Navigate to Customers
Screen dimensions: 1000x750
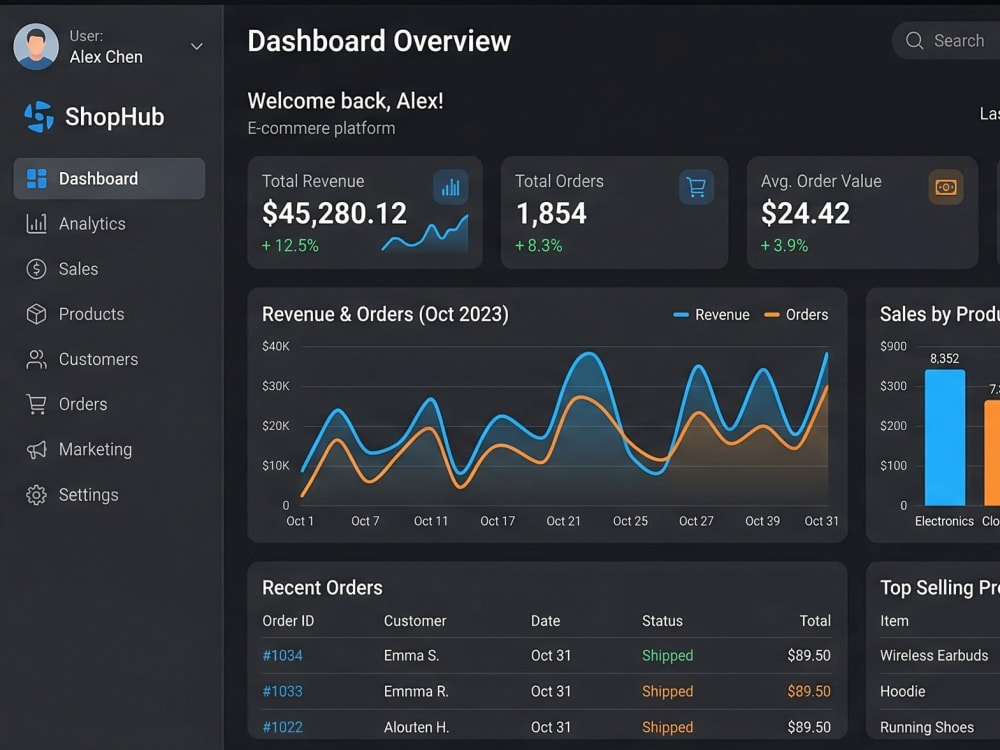click(x=98, y=360)
